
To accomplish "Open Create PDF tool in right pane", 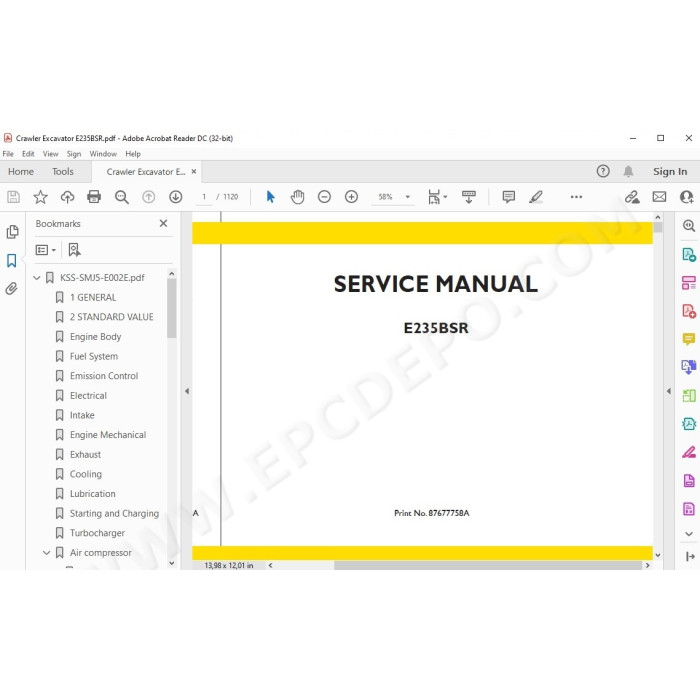I will point(689,311).
